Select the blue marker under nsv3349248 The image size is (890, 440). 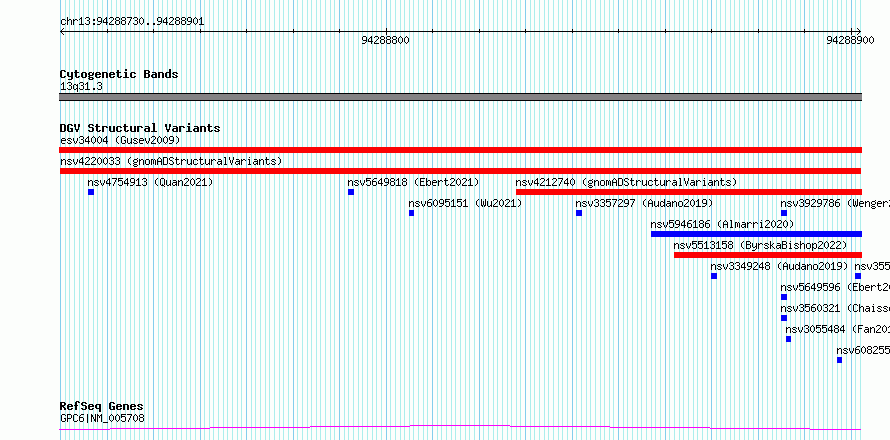point(714,276)
